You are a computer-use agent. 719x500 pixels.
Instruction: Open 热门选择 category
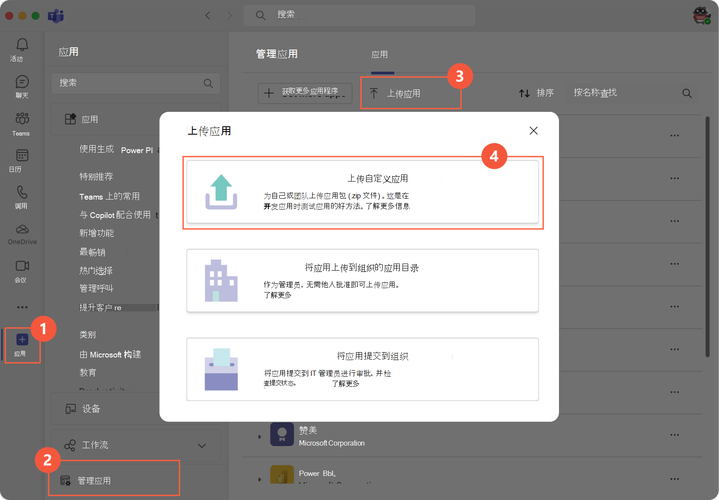pyautogui.click(x=96, y=271)
